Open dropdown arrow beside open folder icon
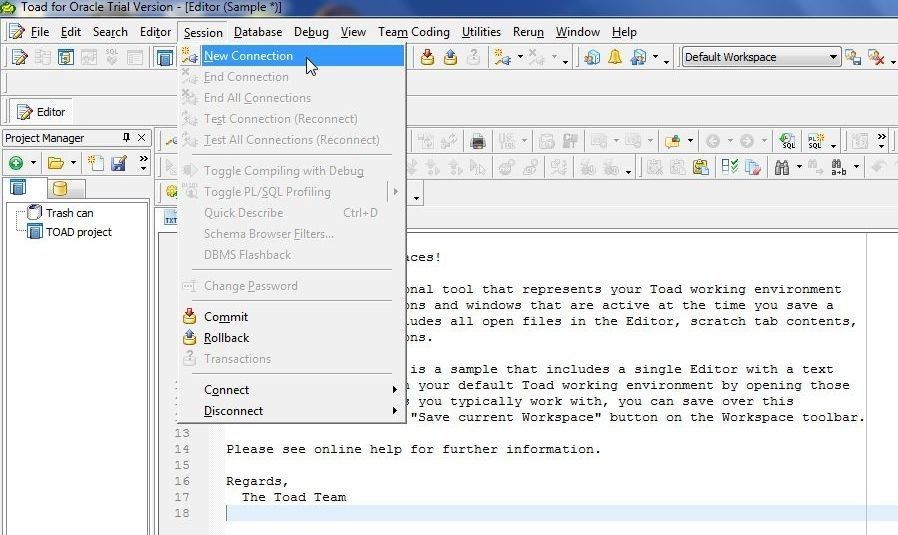This screenshot has height=535, width=898. [73, 163]
